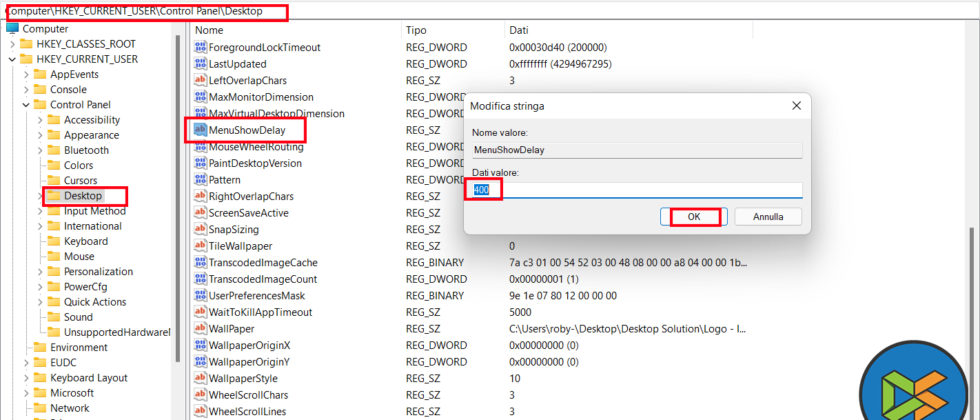The height and width of the screenshot is (420, 980).
Task: Expand the Keyboard Layout key
Action: 26,378
